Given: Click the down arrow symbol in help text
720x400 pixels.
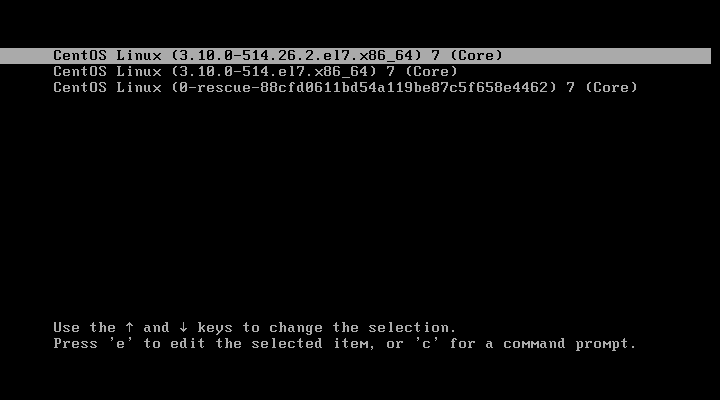Looking at the screenshot, I should point(183,327).
